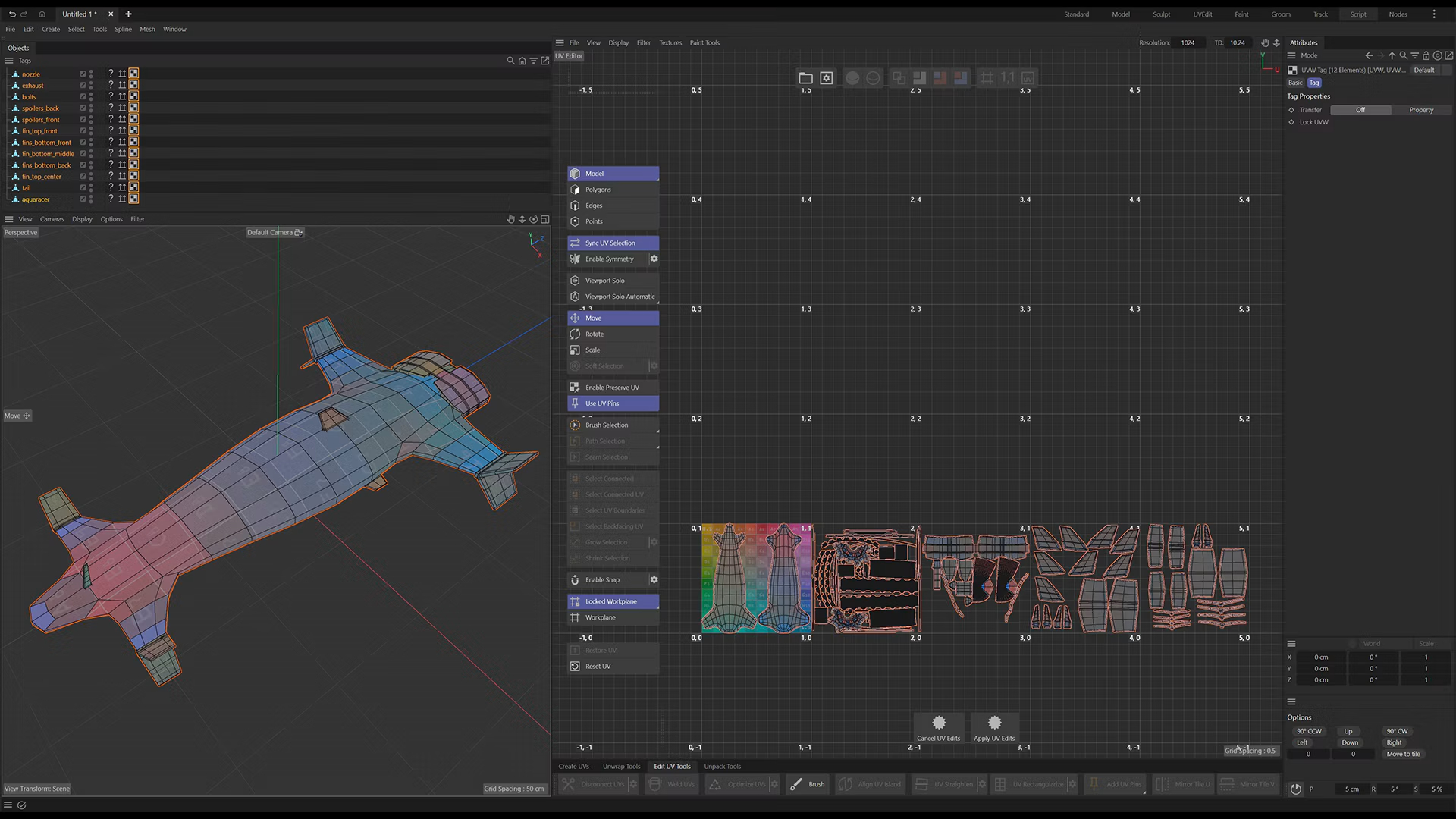Open the Objects panel hamburger menu
The image size is (1456, 819).
9,61
